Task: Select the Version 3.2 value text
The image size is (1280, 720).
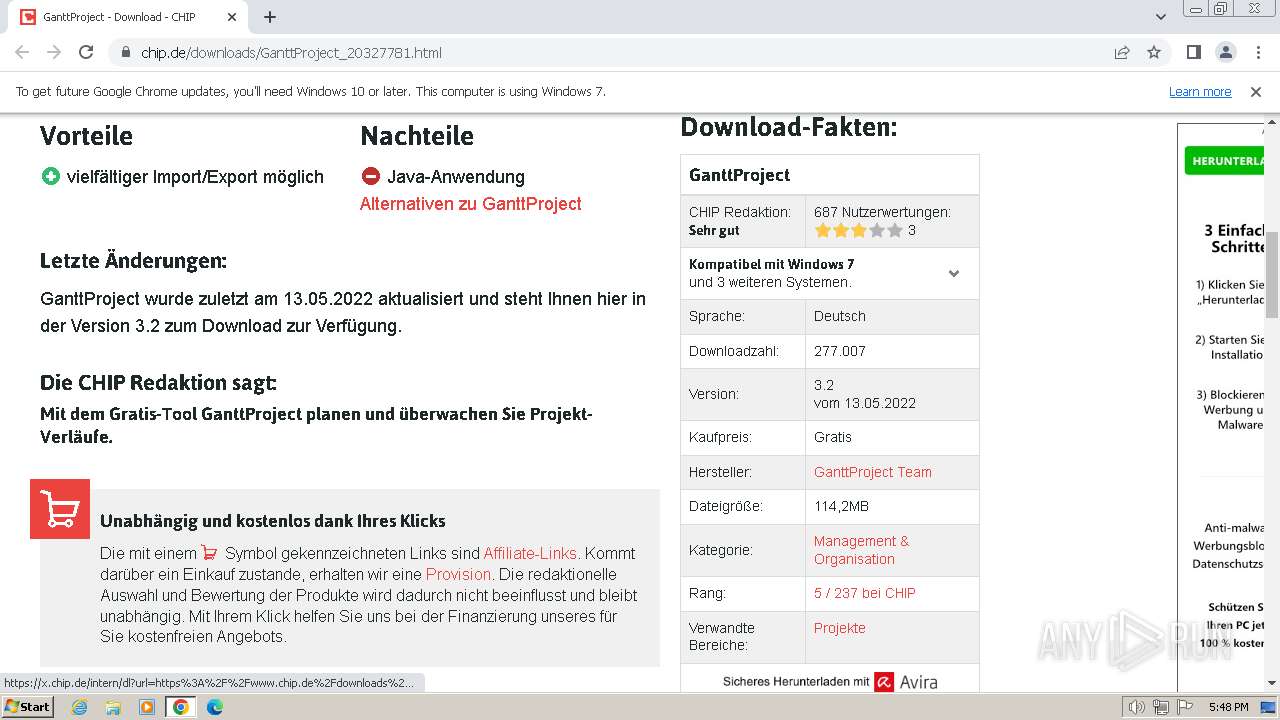Action: click(x=824, y=385)
